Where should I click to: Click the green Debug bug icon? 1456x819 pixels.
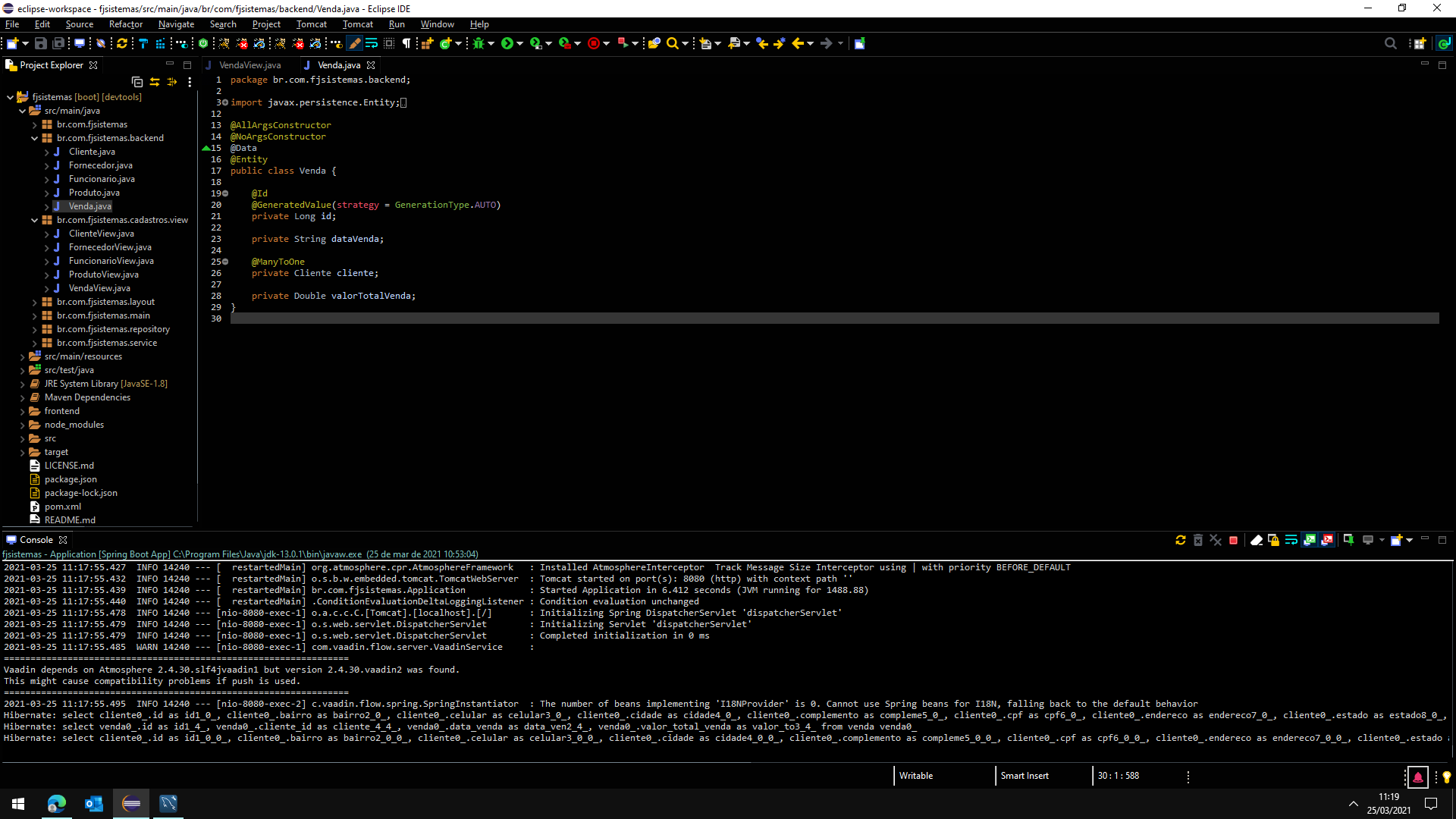479,43
